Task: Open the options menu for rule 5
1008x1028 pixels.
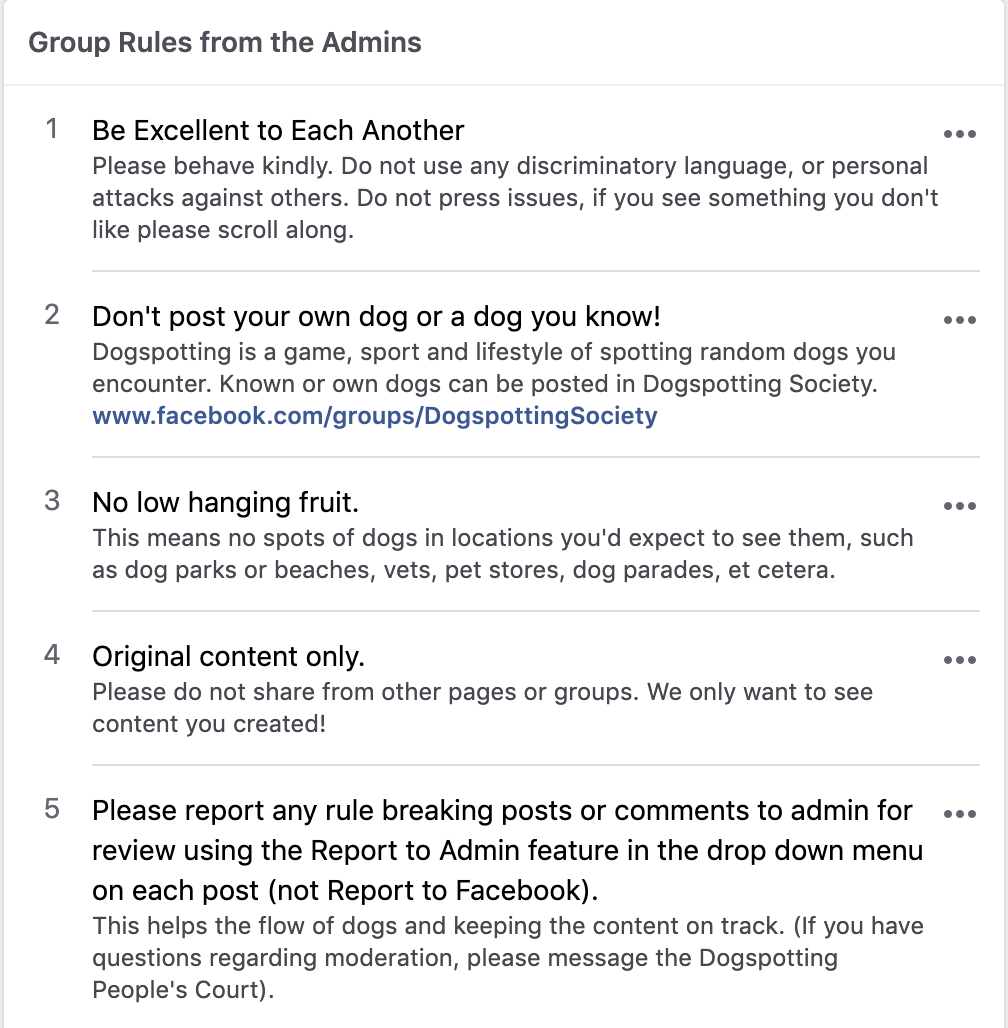Action: tap(960, 813)
